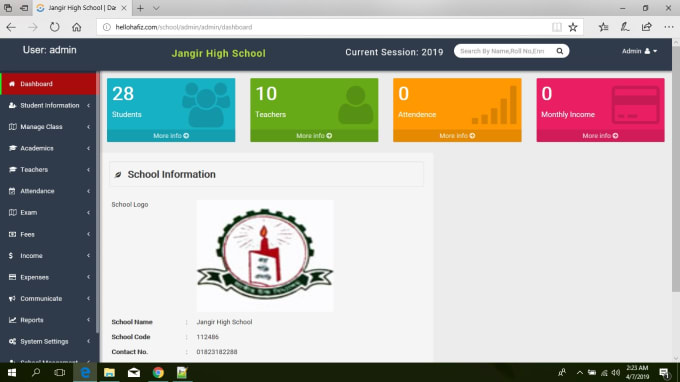The height and width of the screenshot is (382, 680).
Task: Toggle reading view icon
Action: pyautogui.click(x=557, y=27)
